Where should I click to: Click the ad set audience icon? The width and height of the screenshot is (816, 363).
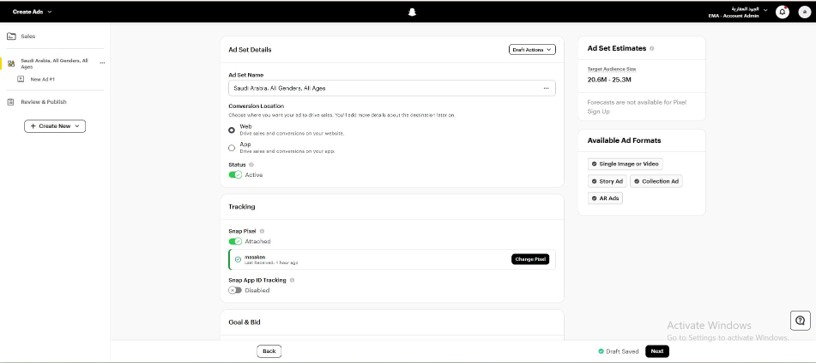coord(11,63)
